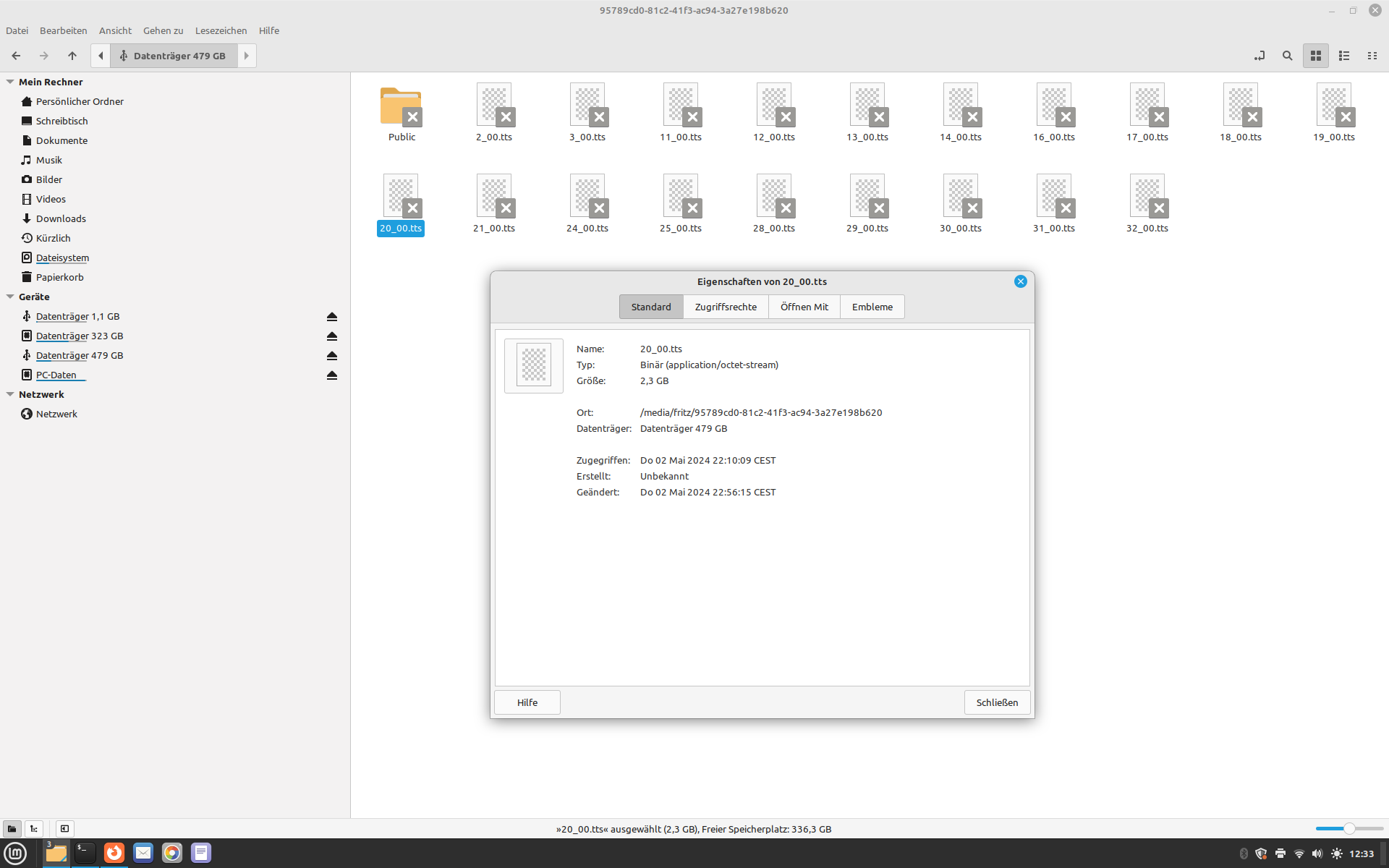Viewport: 1389px width, 868px height.
Task: Open the Zugriffsrechte tab
Action: 726,307
